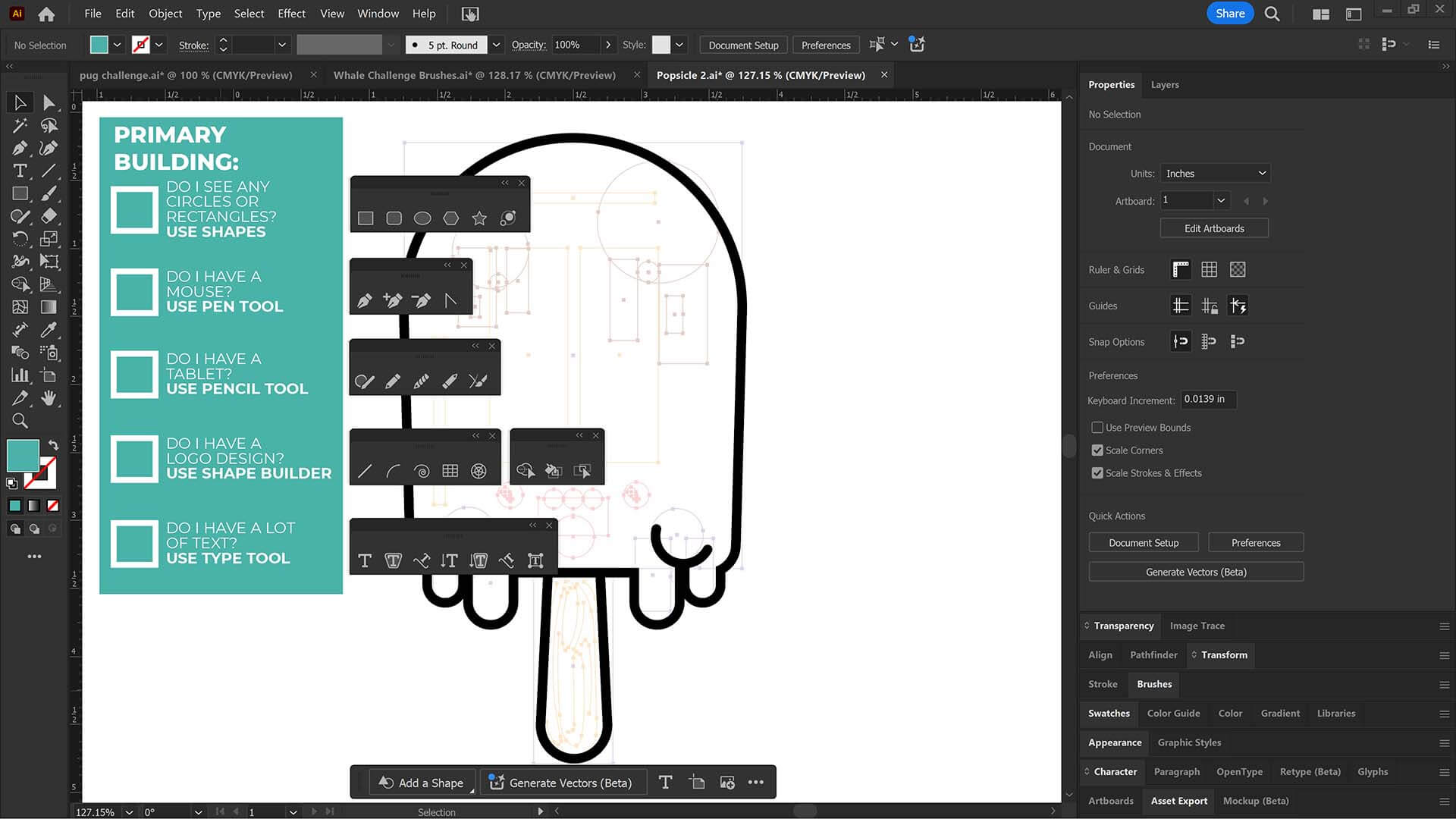This screenshot has height=819, width=1456.
Task: Pick the Star tool in floating shapes panel
Action: point(479,218)
